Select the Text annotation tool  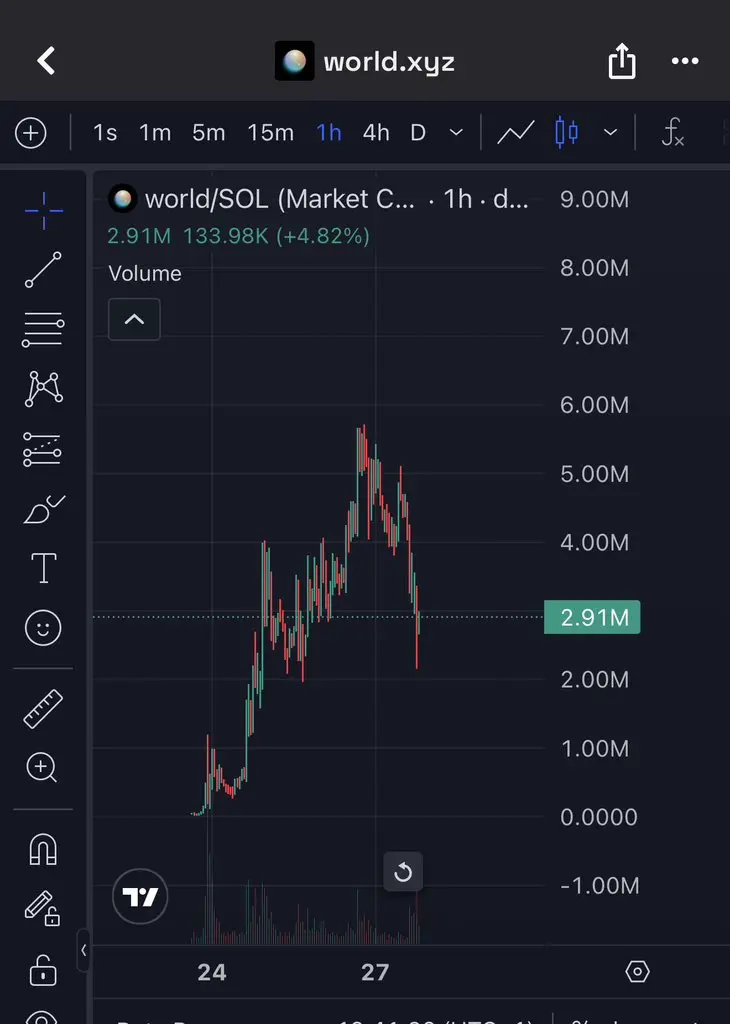click(44, 568)
